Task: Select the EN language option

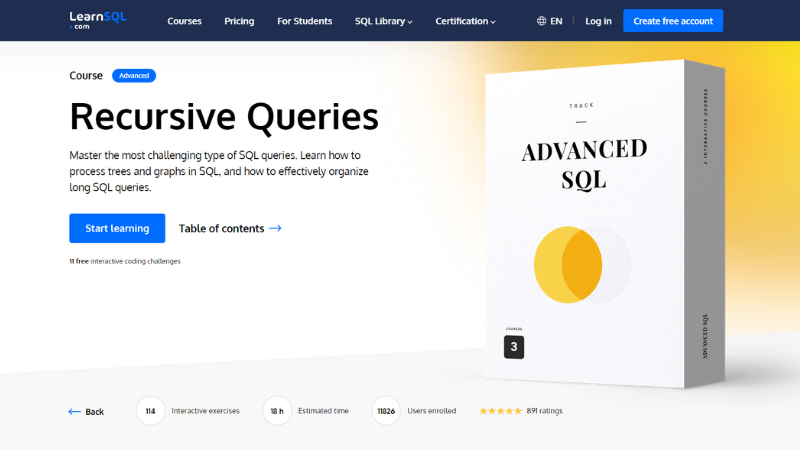Action: (556, 21)
